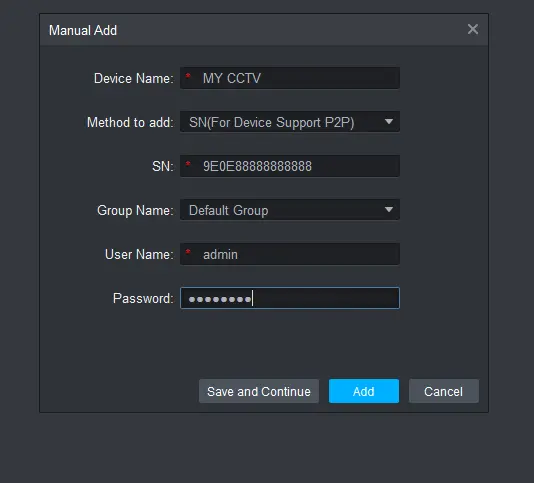This screenshot has width=534, height=483.
Task: Click the Save and Continue button
Action: (259, 391)
